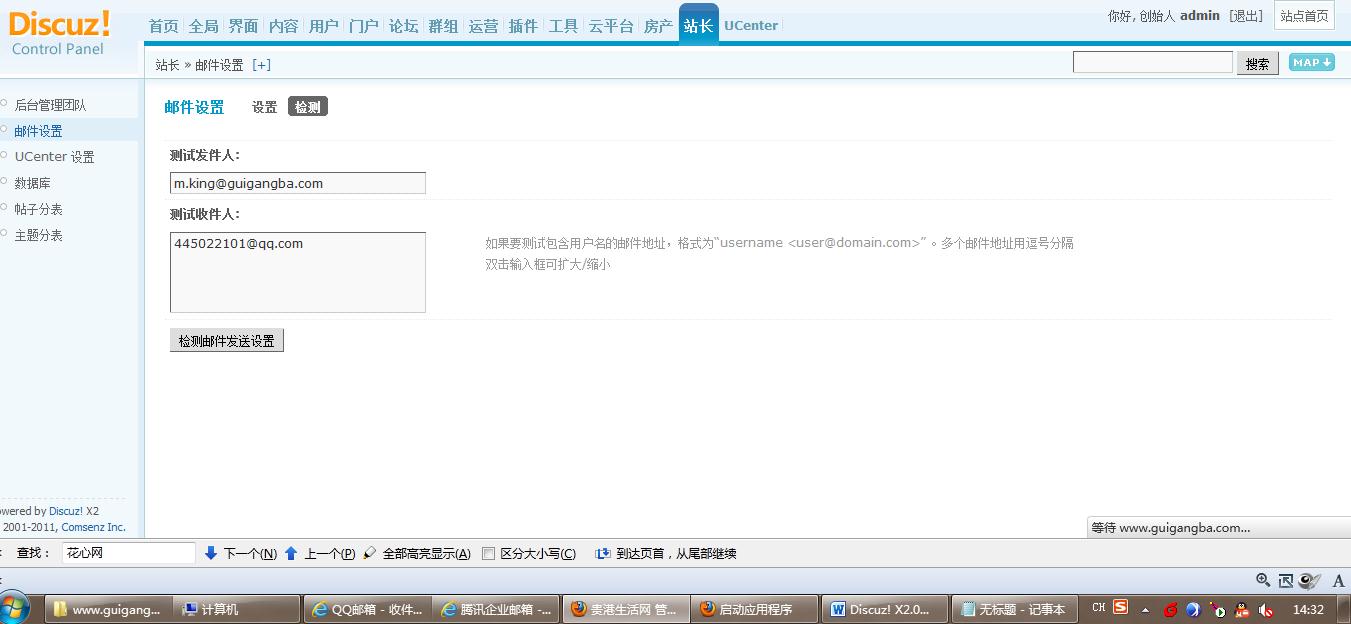The image size is (1351, 624).
Task: Open the 首页 menu
Action: 163,26
